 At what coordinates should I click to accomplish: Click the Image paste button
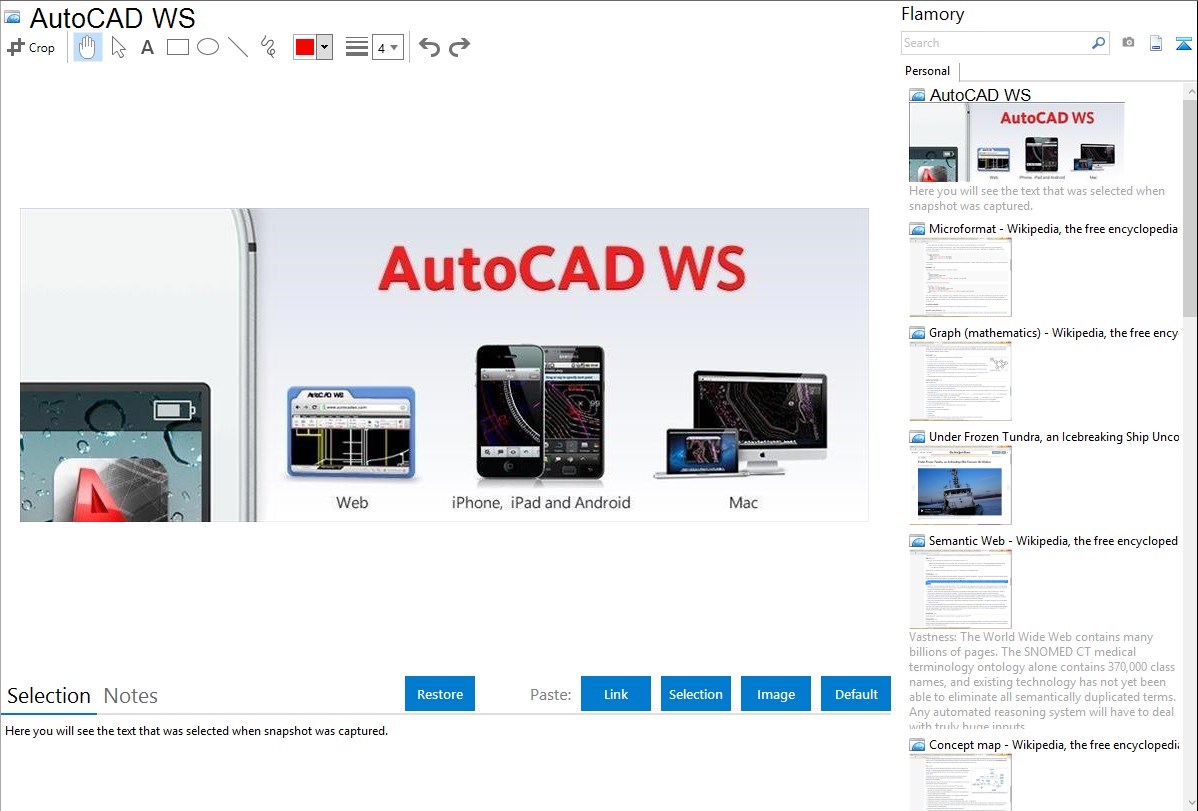(775, 694)
